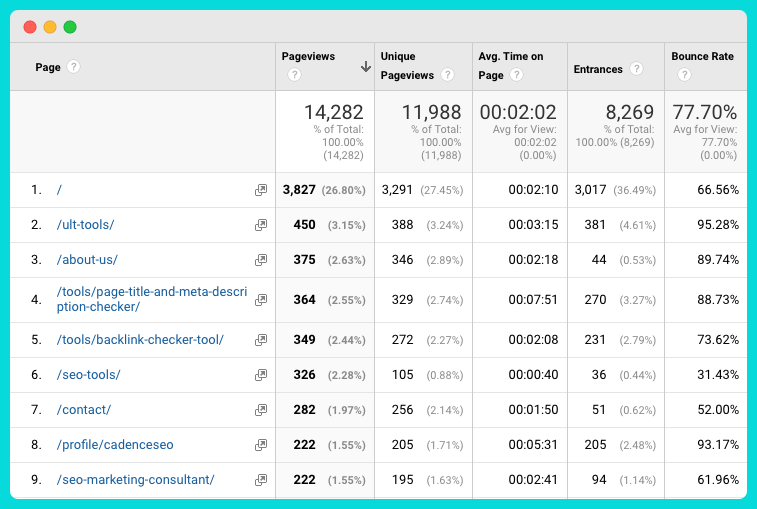Open the /seo-tools/ page link
Screen dimensions: 757x509
[x=88, y=374]
